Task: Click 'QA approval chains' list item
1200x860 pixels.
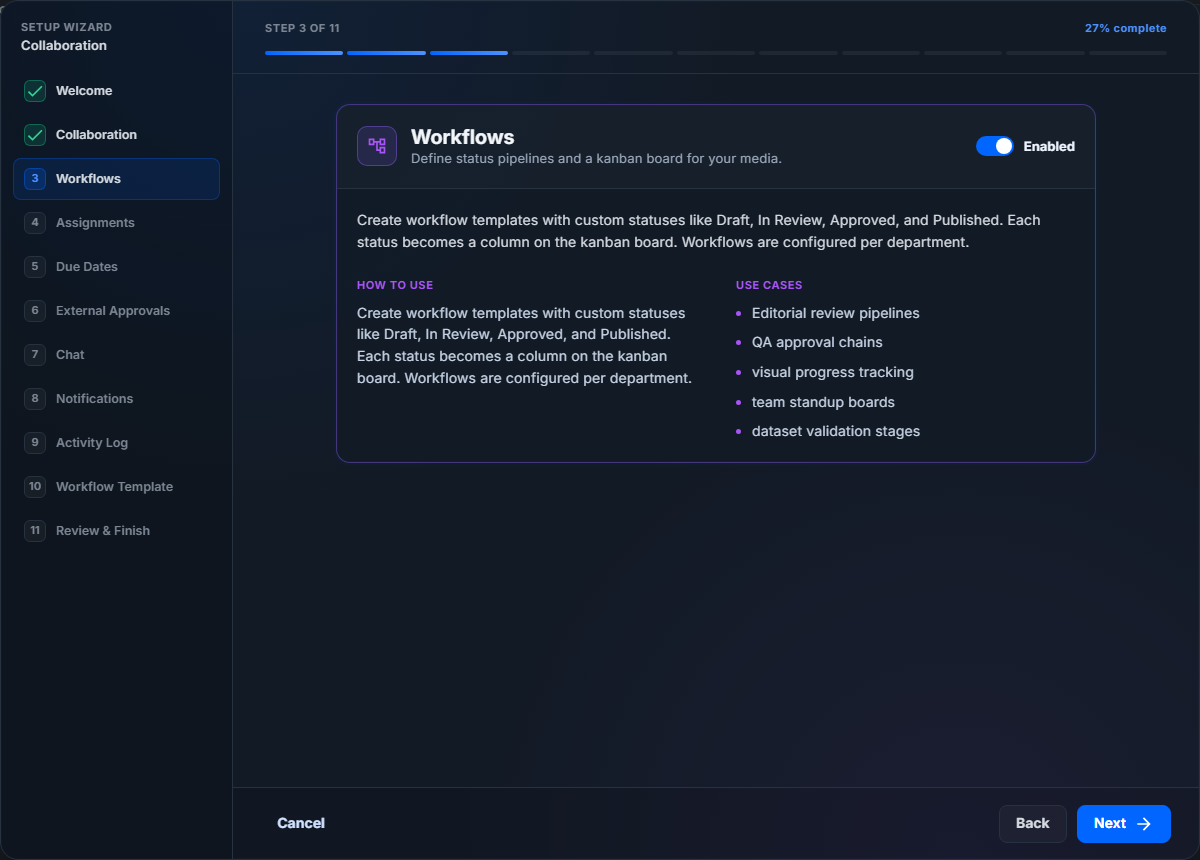Action: pyautogui.click(x=817, y=342)
